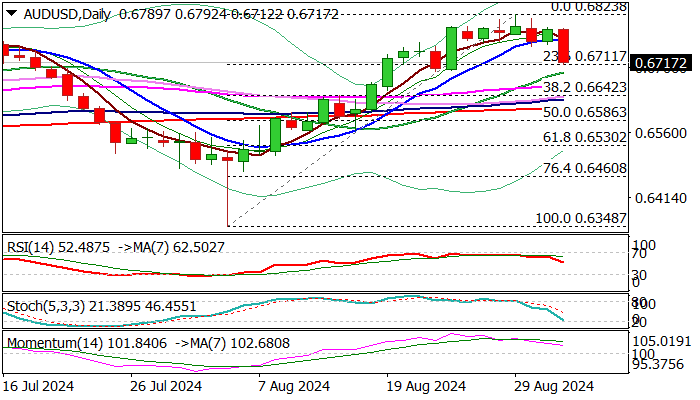Click the current price label 0.67172

pyautogui.click(x=661, y=63)
